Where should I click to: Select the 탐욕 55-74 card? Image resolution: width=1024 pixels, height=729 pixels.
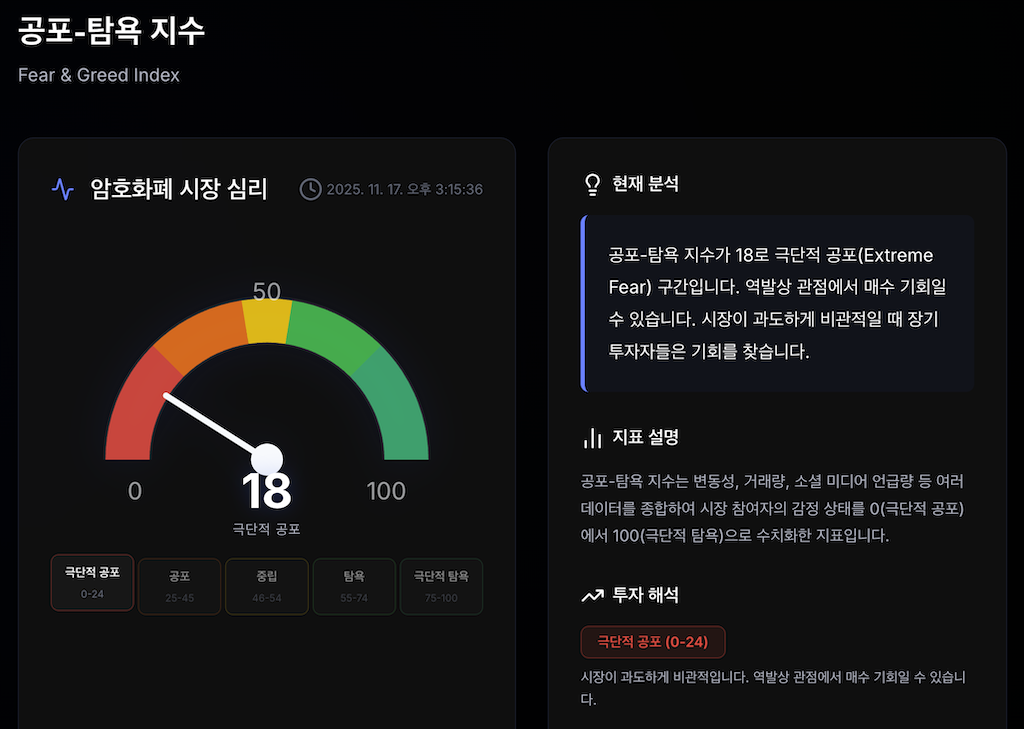(354, 586)
